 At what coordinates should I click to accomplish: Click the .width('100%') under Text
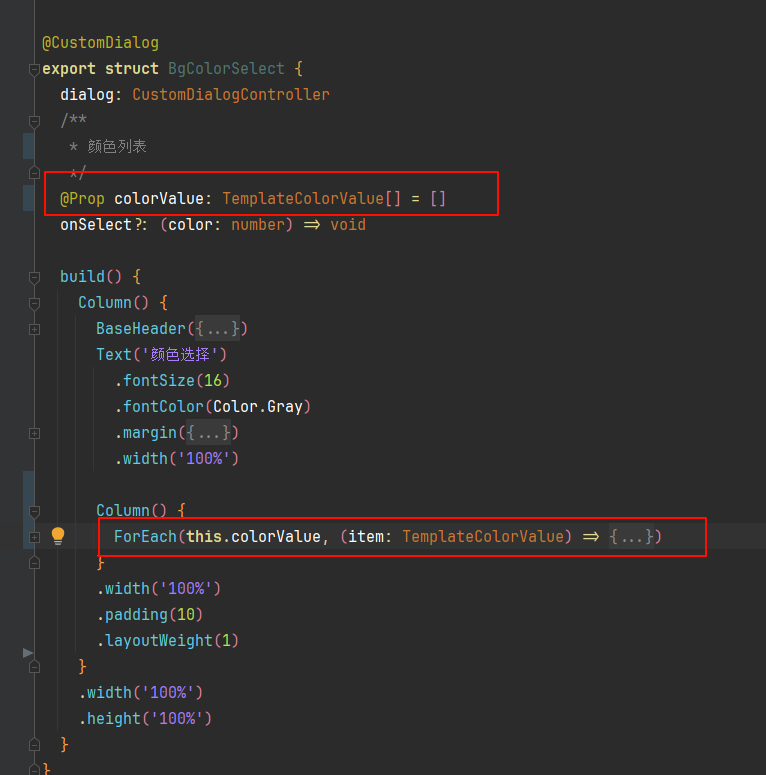click(x=177, y=459)
